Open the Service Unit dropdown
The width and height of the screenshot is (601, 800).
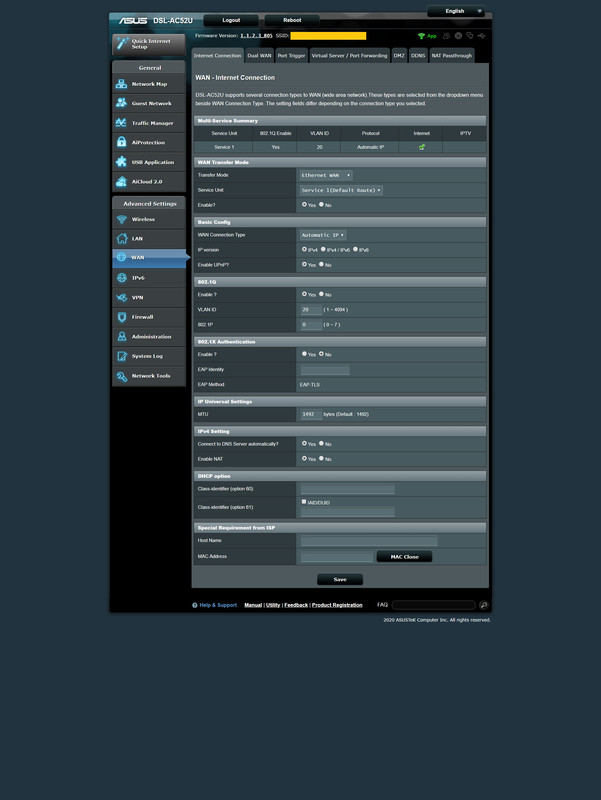click(341, 190)
